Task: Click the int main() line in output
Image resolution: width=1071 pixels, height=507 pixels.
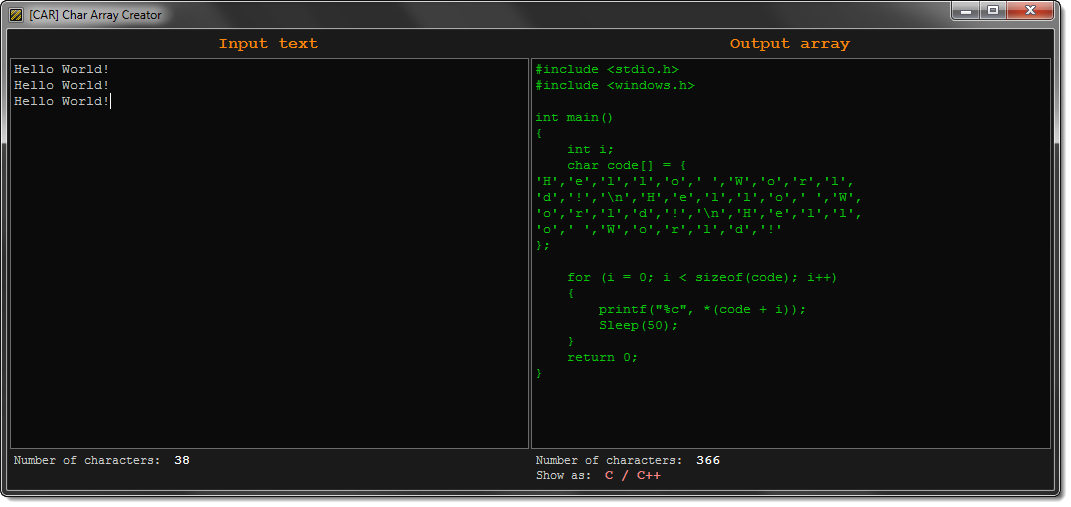Action: click(573, 117)
